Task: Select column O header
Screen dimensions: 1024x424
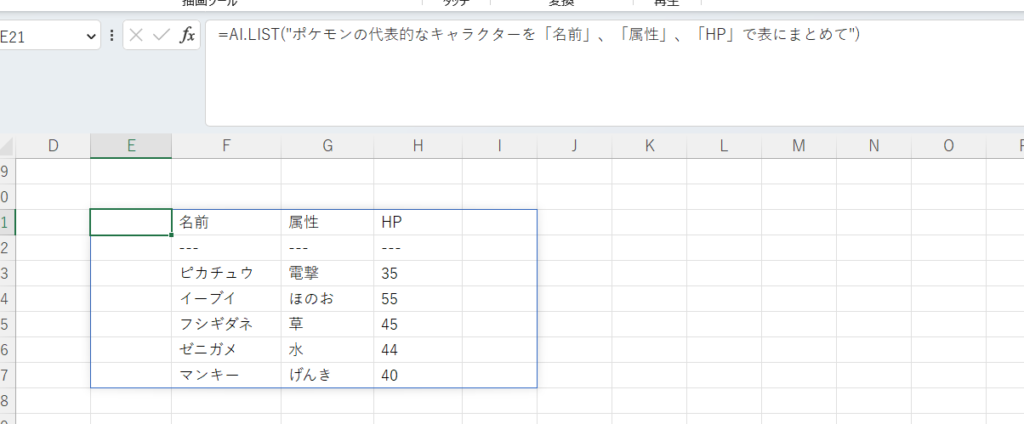Action: click(948, 146)
